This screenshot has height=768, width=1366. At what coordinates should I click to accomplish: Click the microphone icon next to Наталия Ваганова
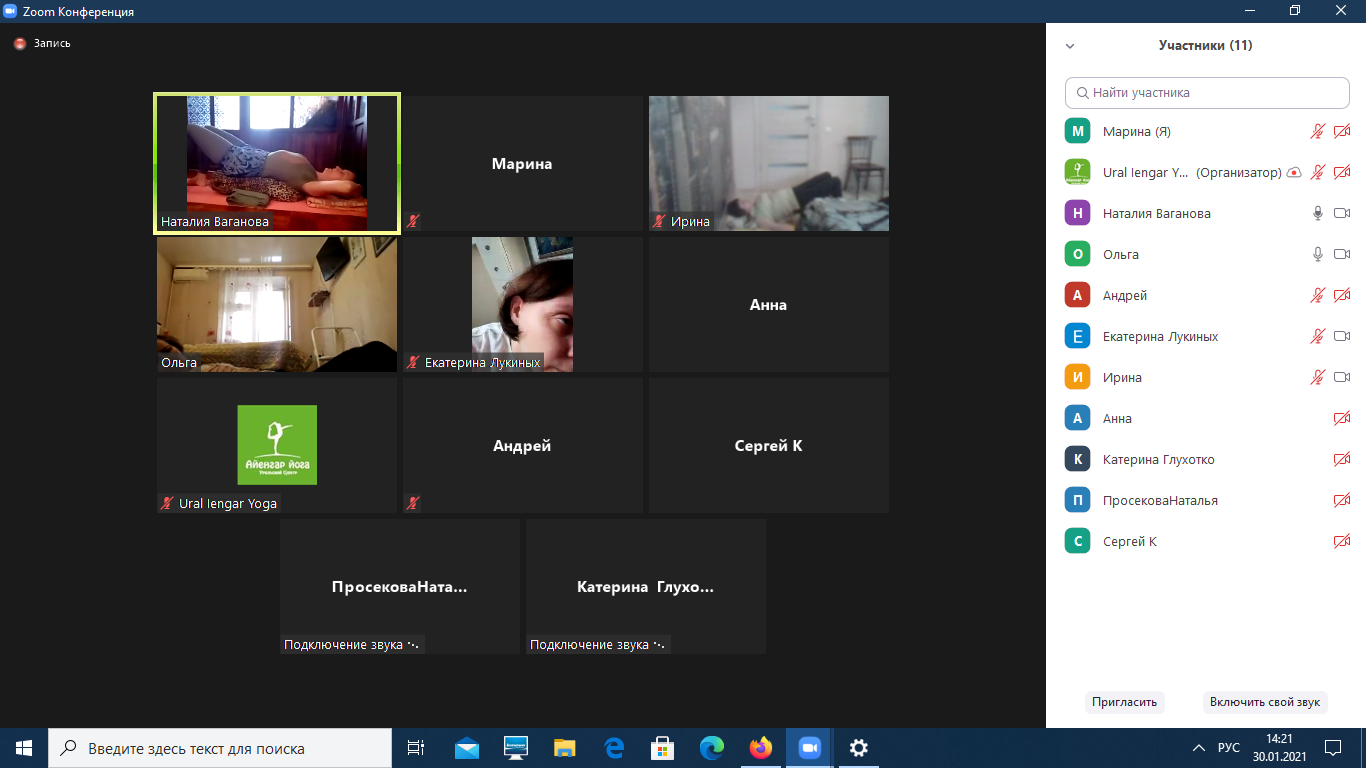tap(1318, 213)
